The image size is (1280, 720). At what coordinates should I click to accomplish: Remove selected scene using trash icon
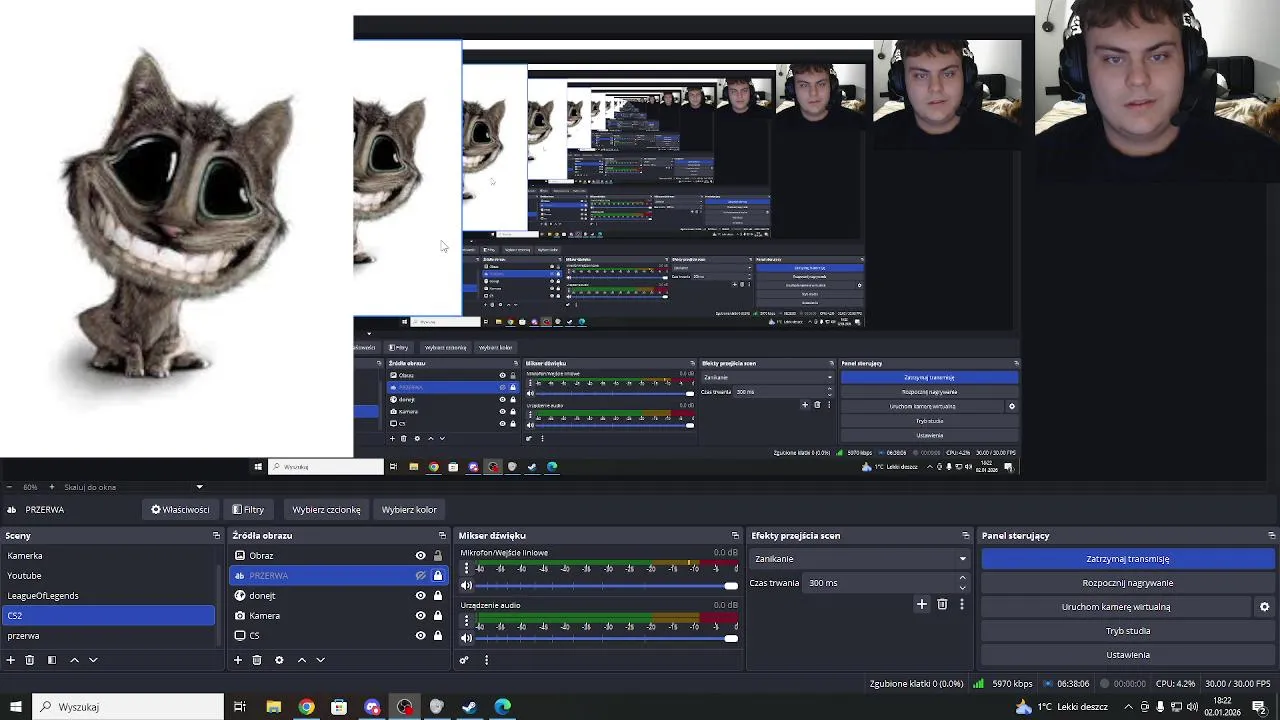(x=30, y=660)
